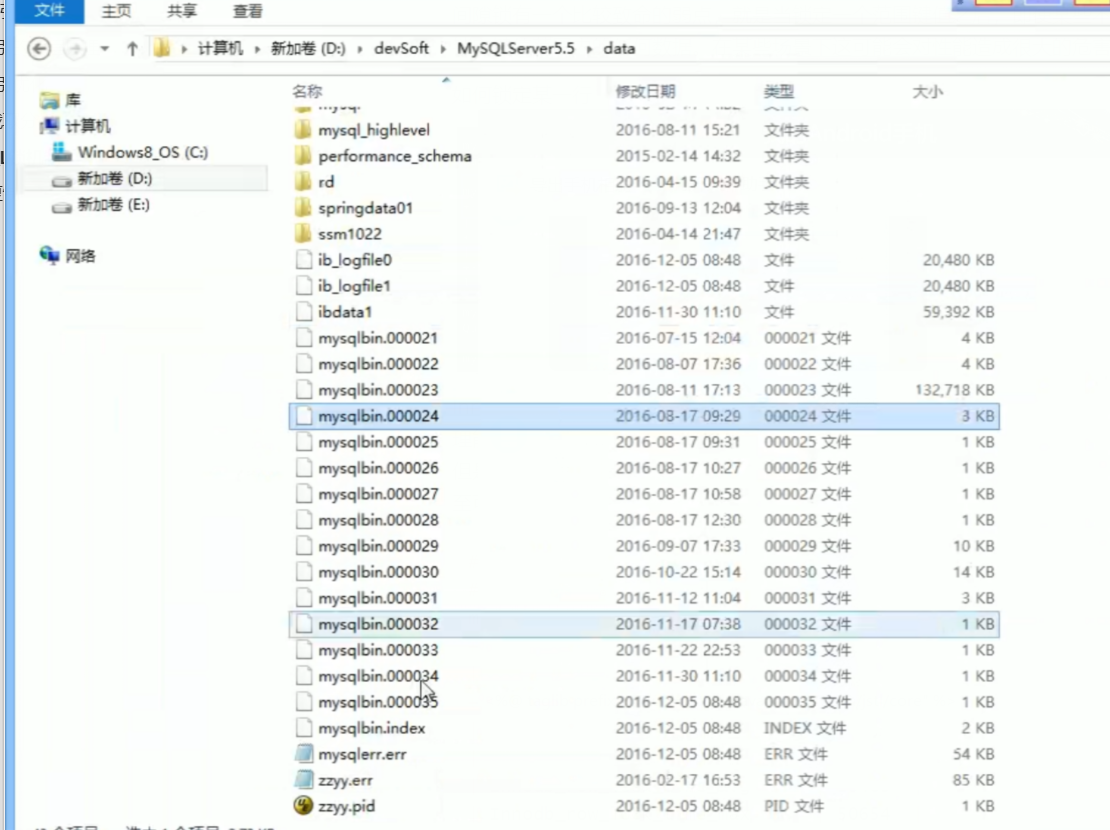Select the rd folder icon
This screenshot has height=830, width=1110.
[303, 182]
